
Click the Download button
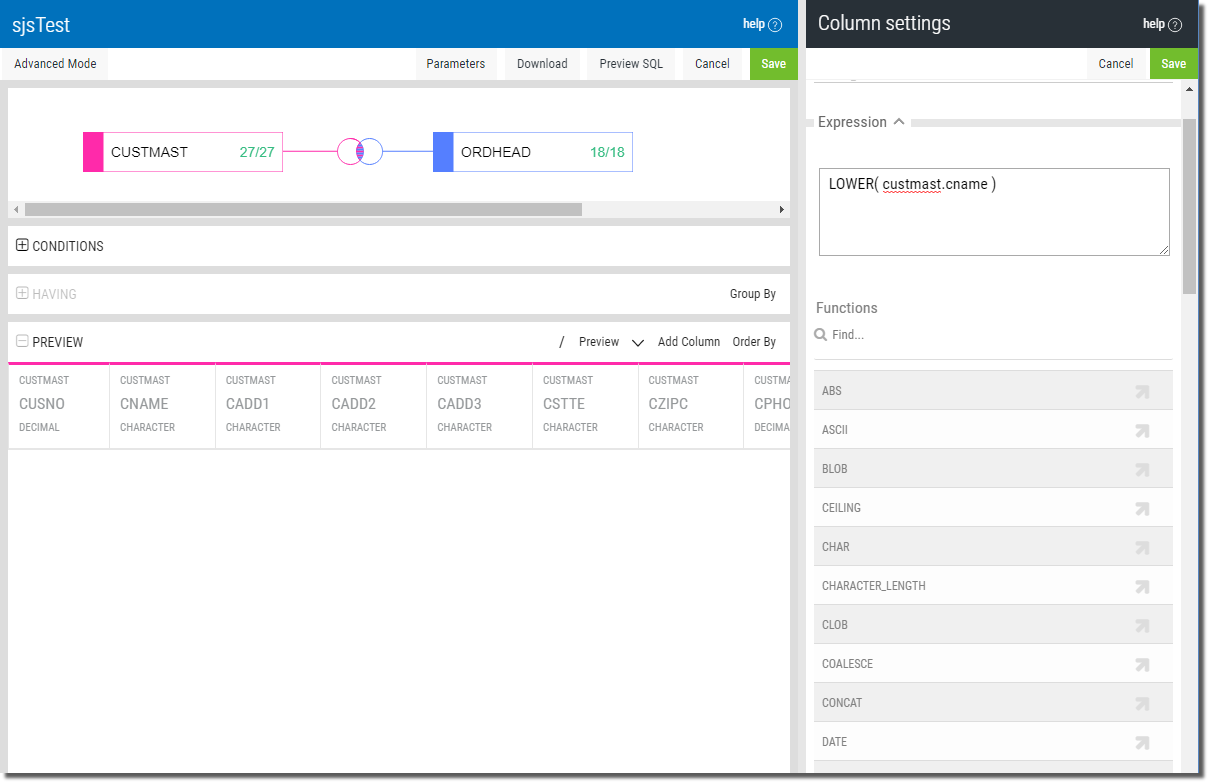click(542, 63)
